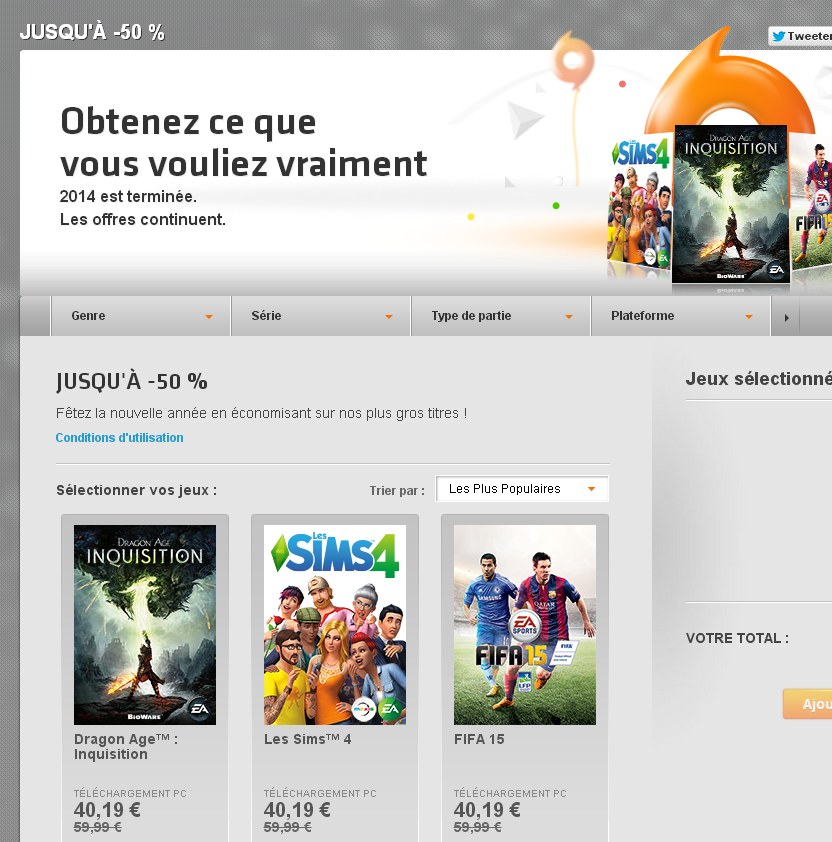Click the Les Sims™ 4 title text
The width and height of the screenshot is (832, 842).
[307, 739]
